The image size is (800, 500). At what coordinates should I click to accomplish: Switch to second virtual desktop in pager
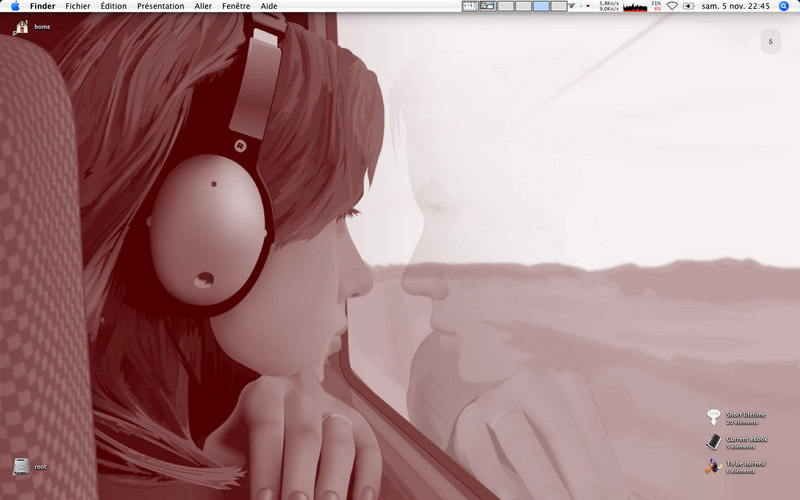point(488,6)
